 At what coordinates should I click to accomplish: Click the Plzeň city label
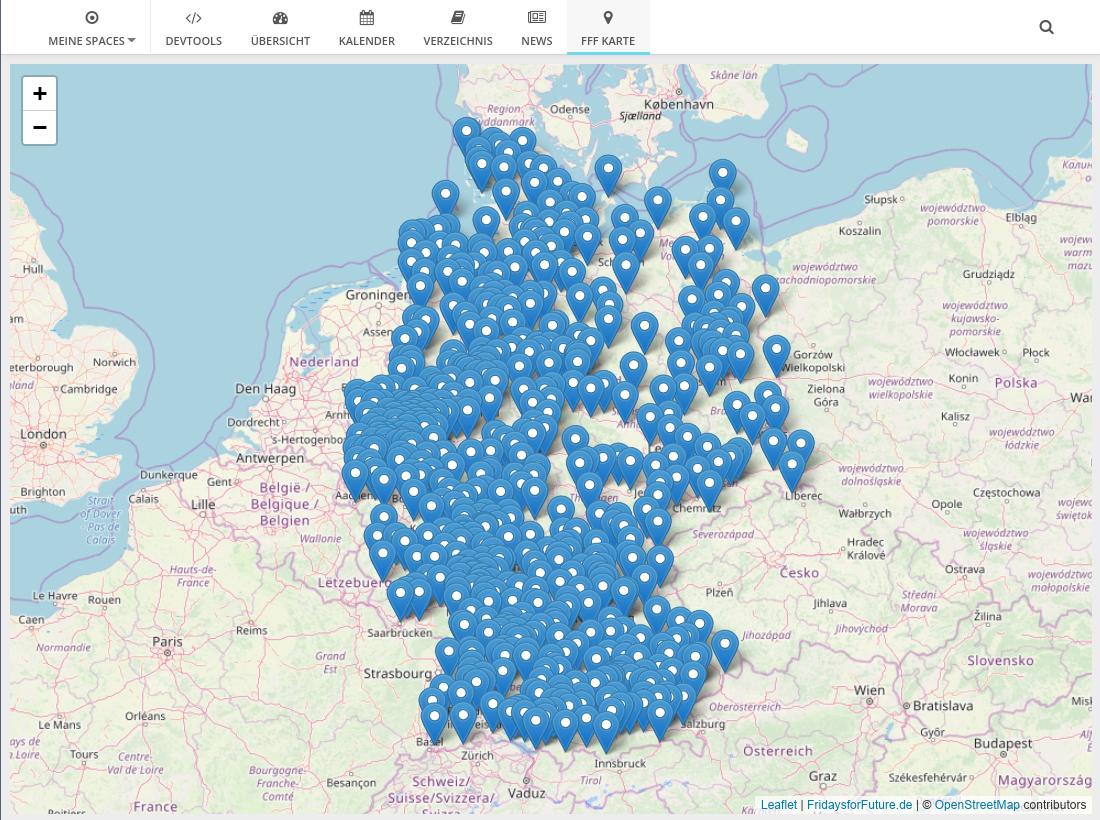tap(719, 593)
